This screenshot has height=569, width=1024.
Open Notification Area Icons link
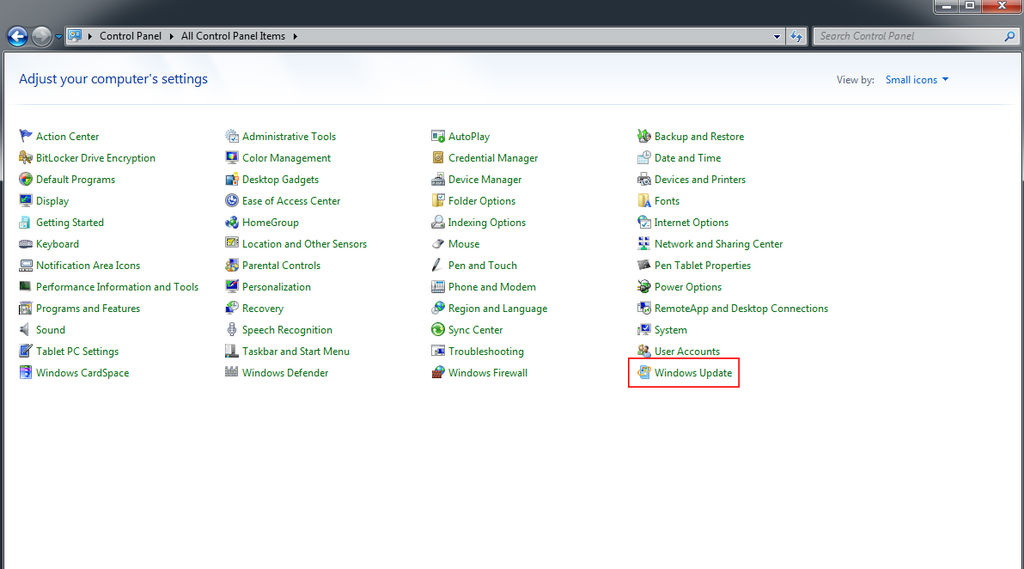(88, 265)
